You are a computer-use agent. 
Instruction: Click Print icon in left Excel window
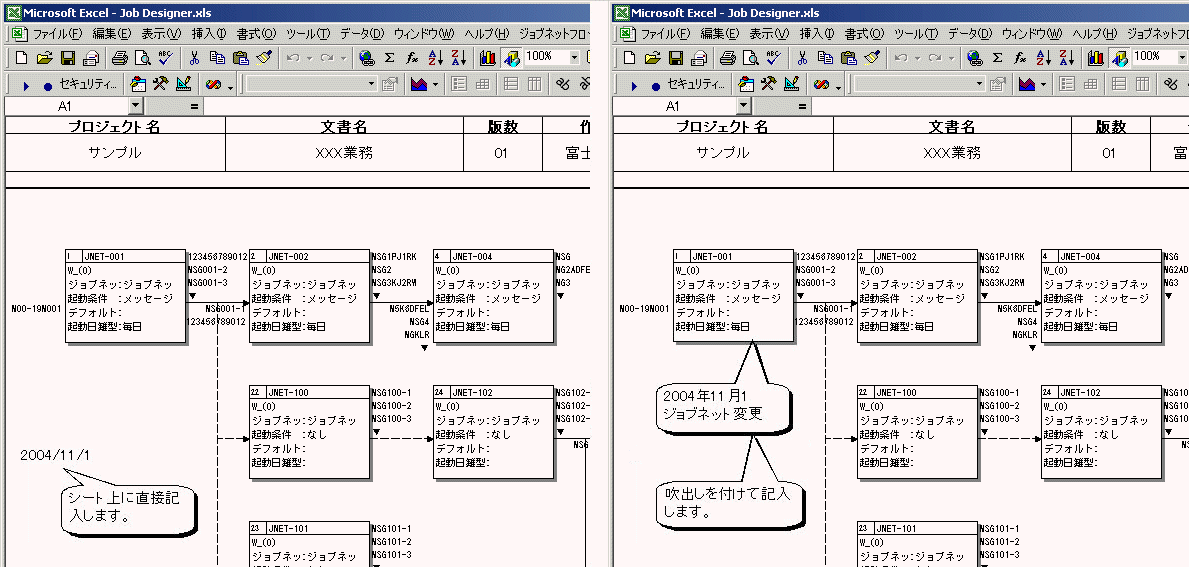tap(120, 58)
